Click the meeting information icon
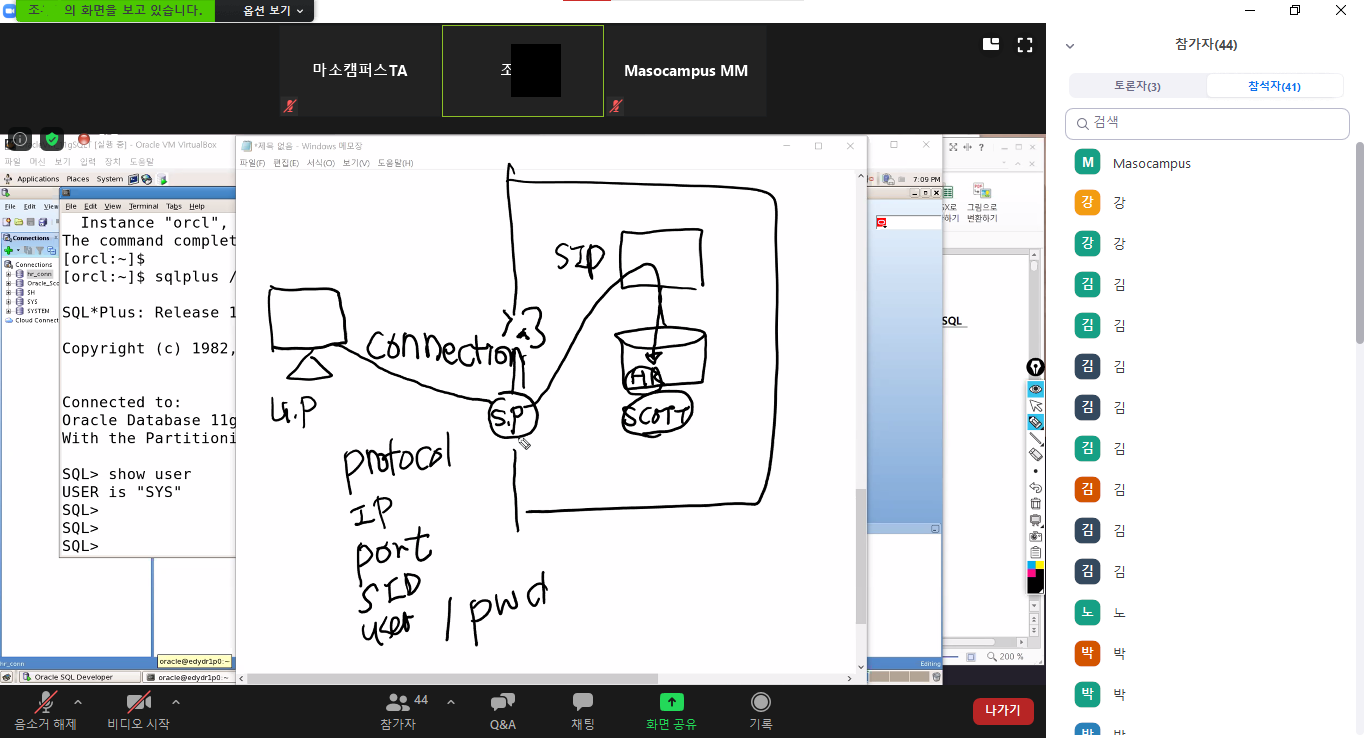 pos(20,139)
